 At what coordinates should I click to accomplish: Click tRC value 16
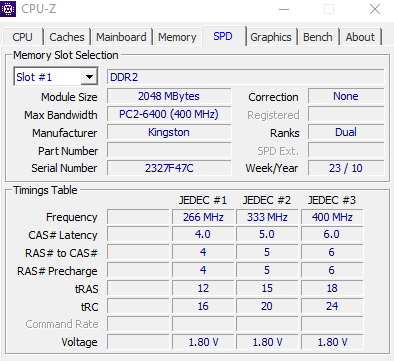[x=203, y=306]
